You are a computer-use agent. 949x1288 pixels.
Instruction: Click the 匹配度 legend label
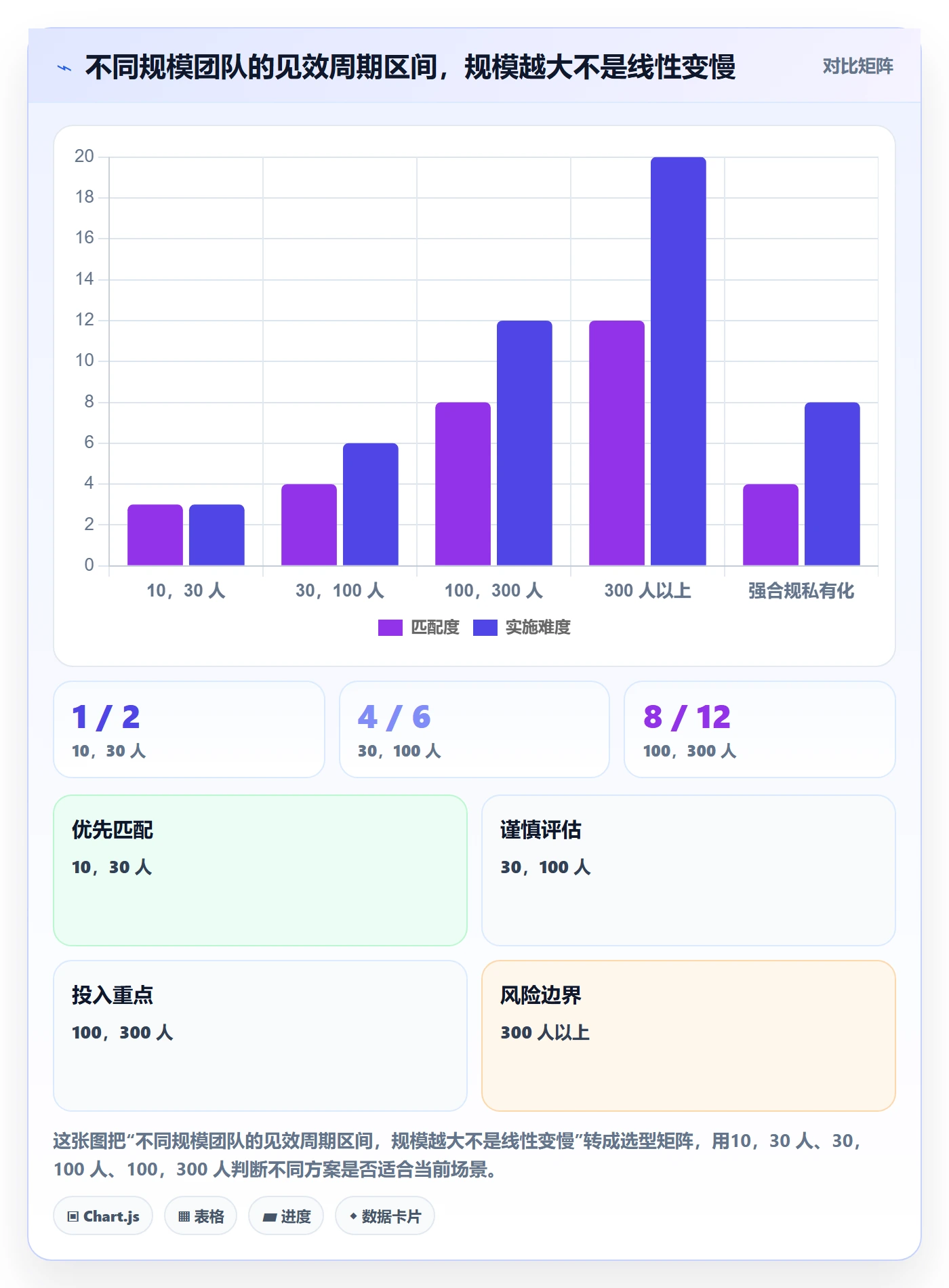(x=435, y=628)
